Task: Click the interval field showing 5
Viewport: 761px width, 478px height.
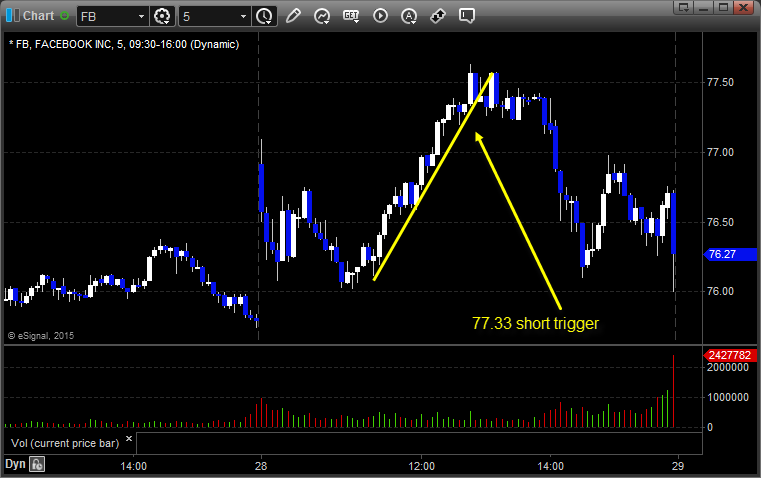Action: click(215, 16)
